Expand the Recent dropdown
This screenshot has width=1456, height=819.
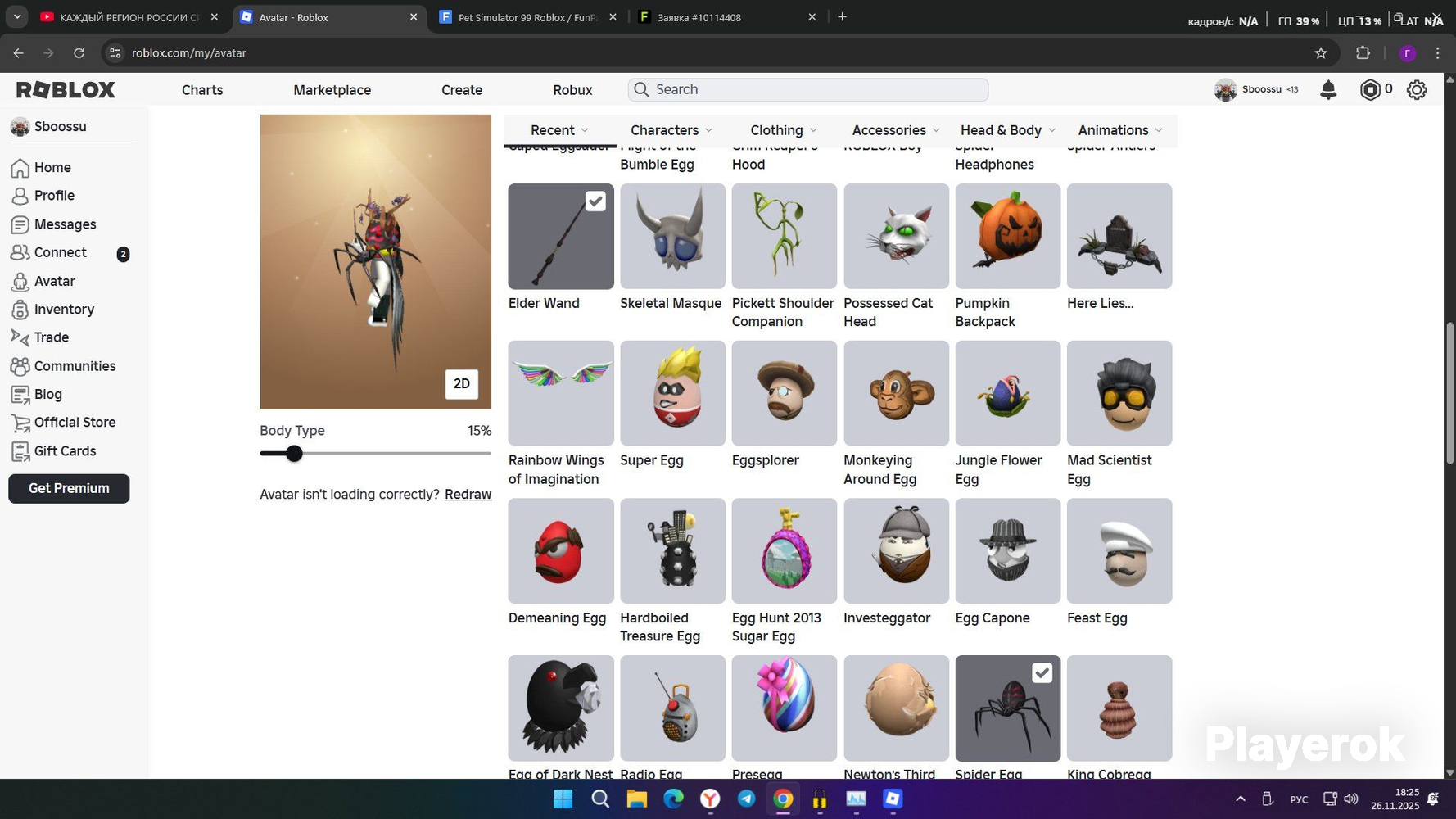click(560, 130)
